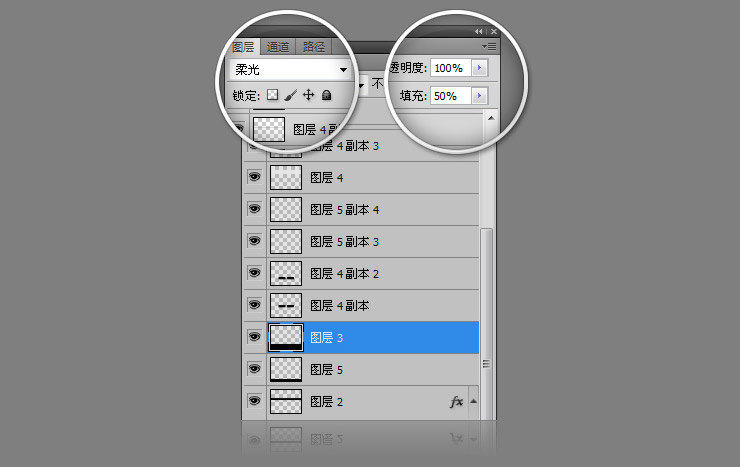Collapse layer effects arrow on 图层 2

coord(472,402)
